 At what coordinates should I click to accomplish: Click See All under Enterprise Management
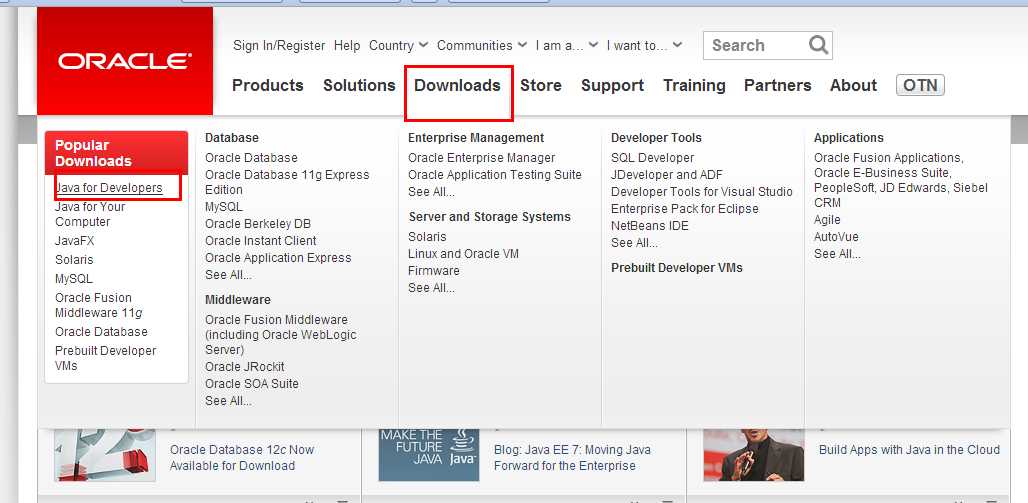[431, 192]
